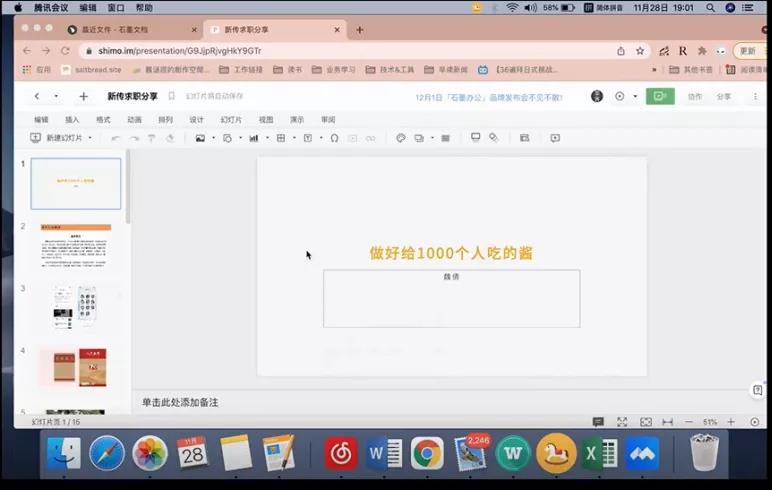772x490 pixels.
Task: Click the green present slideshow button
Action: (659, 96)
